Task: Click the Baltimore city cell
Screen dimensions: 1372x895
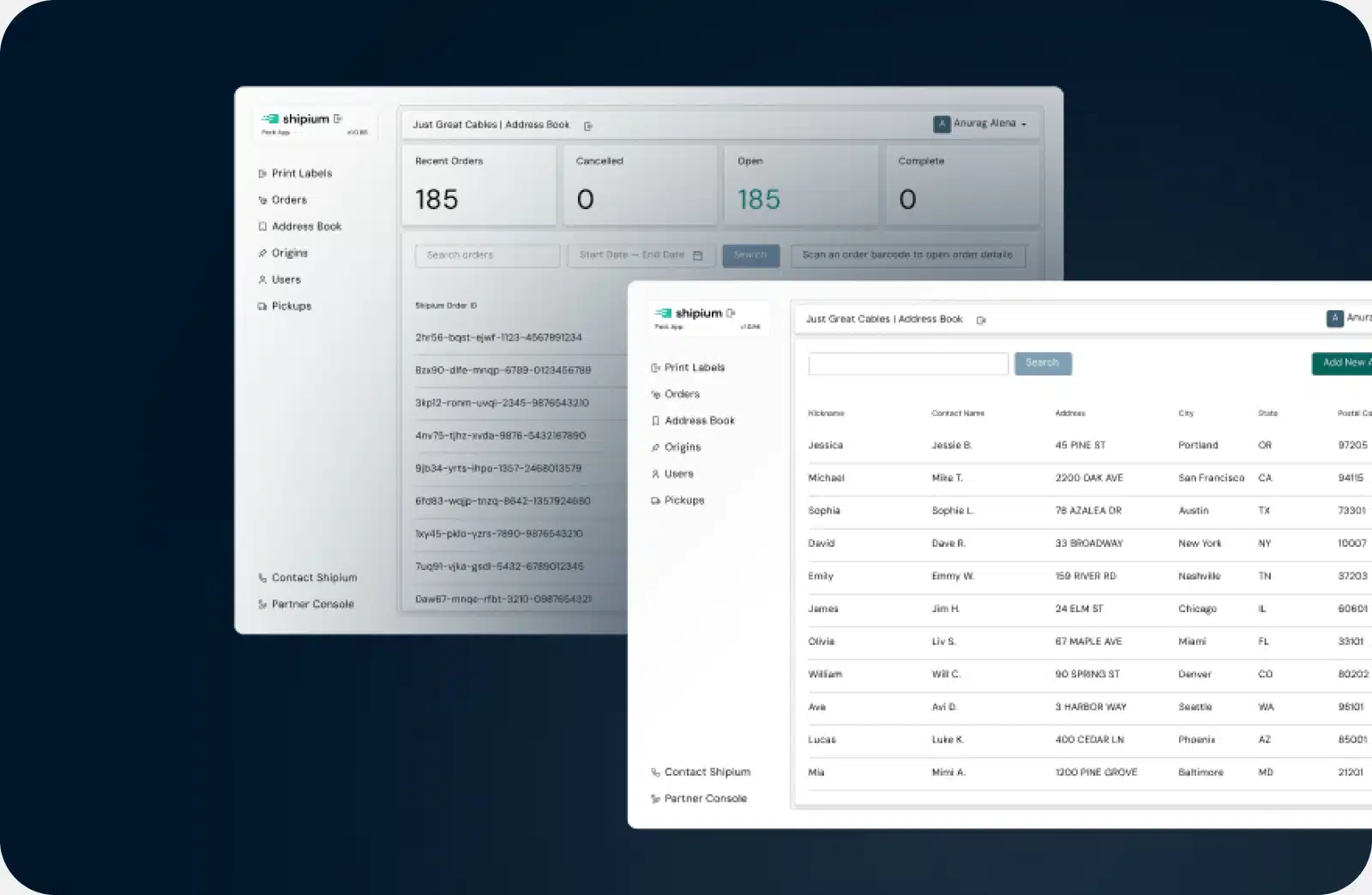Action: point(1200,772)
